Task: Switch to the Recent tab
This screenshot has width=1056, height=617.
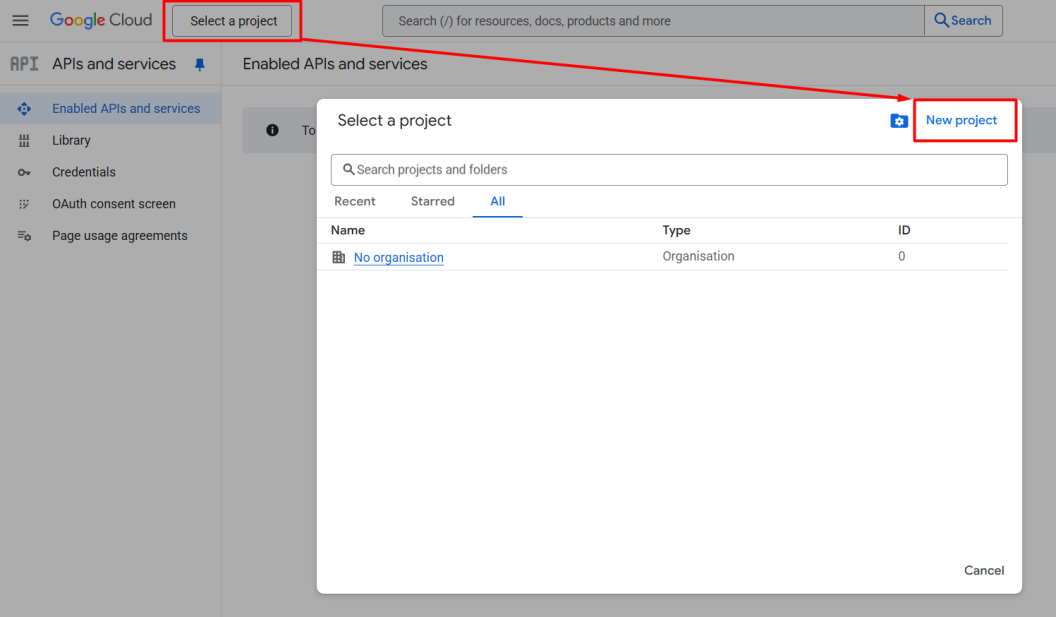Action: 355,201
